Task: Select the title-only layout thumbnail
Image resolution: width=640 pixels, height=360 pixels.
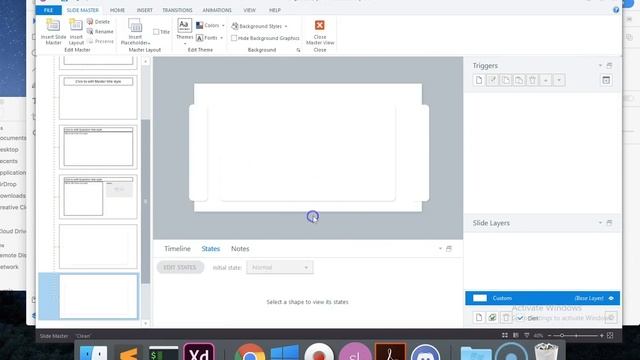Action: click(98, 97)
